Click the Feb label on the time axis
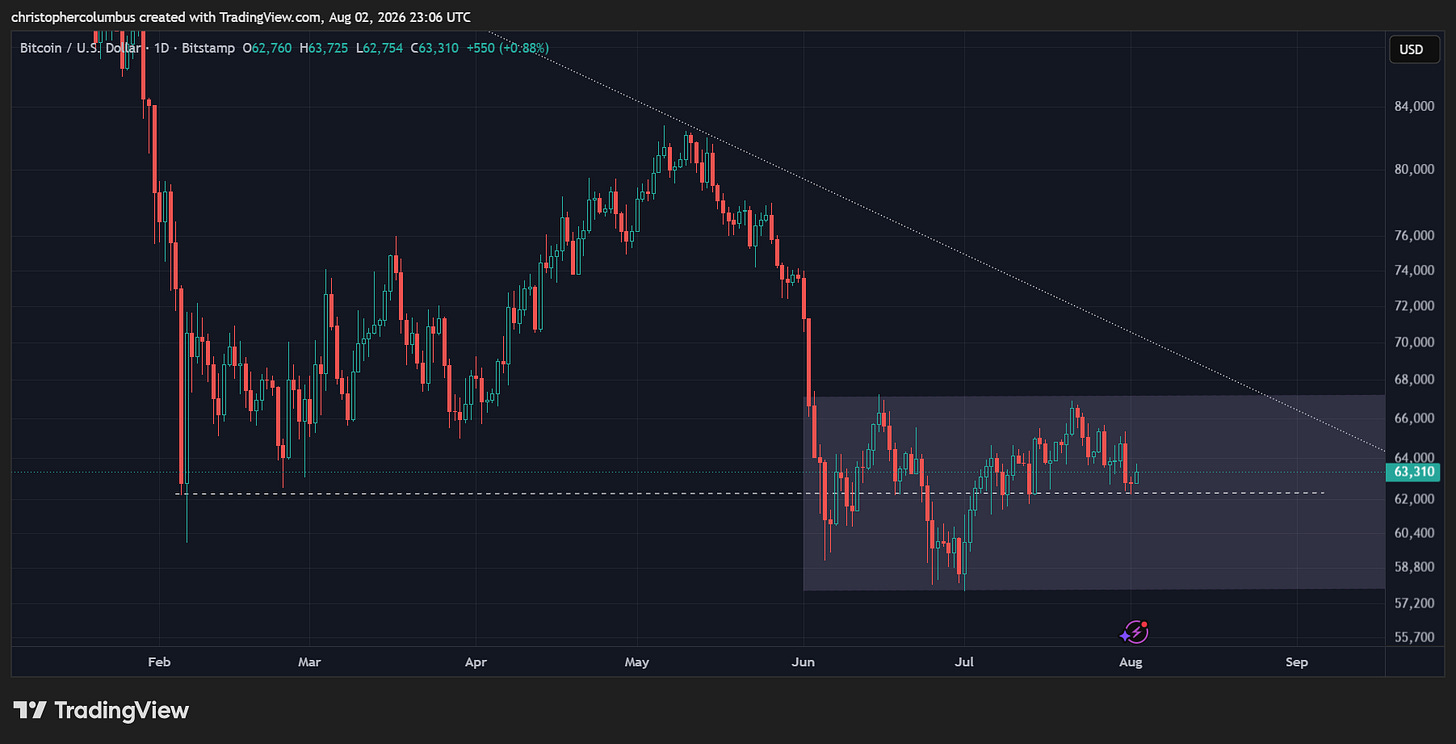This screenshot has width=1456, height=744. click(x=158, y=662)
